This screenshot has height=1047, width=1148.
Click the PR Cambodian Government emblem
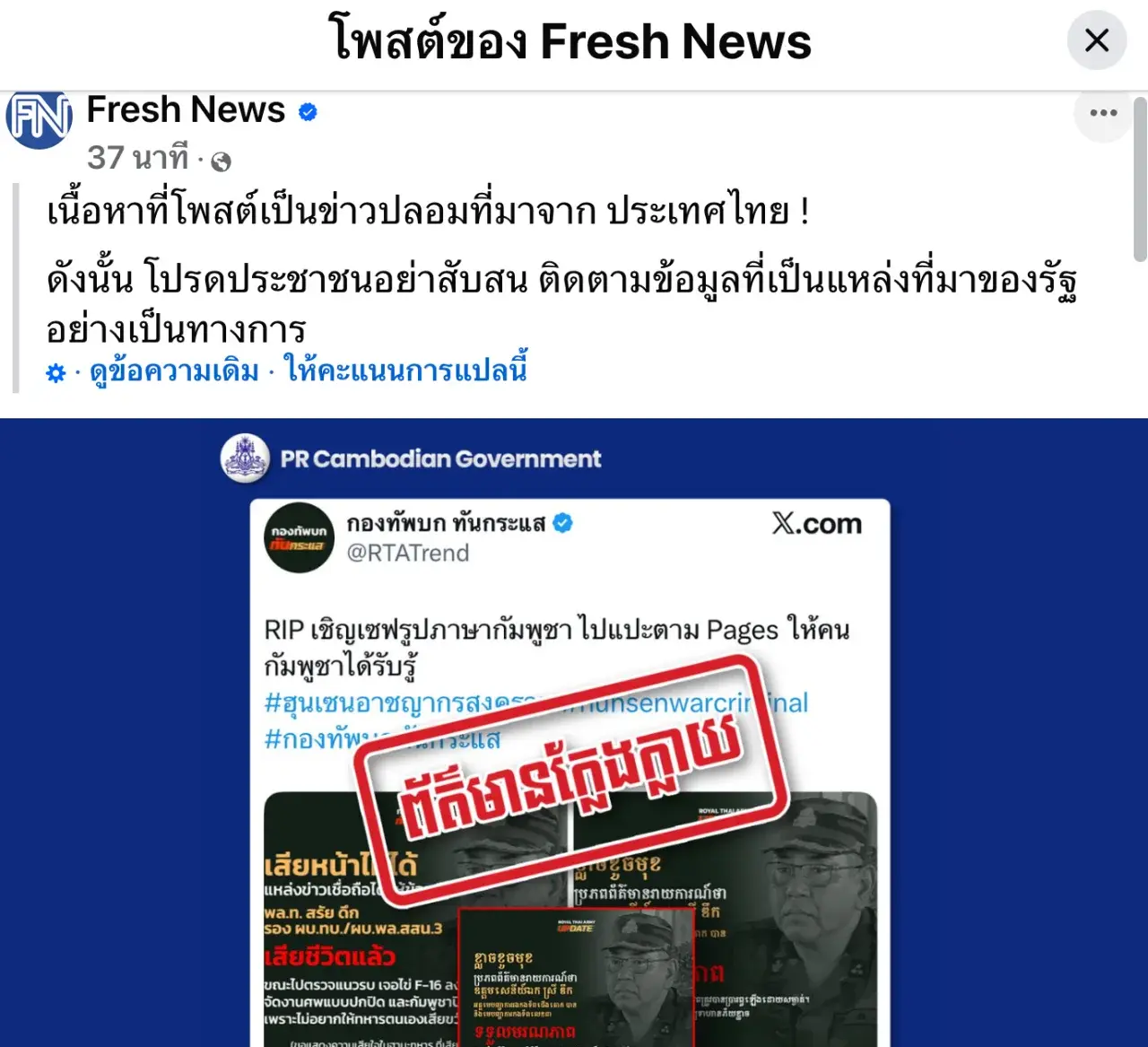click(x=245, y=458)
